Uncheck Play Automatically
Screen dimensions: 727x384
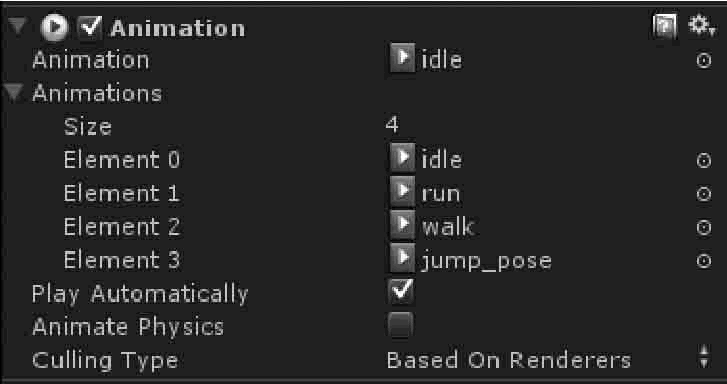(x=401, y=293)
